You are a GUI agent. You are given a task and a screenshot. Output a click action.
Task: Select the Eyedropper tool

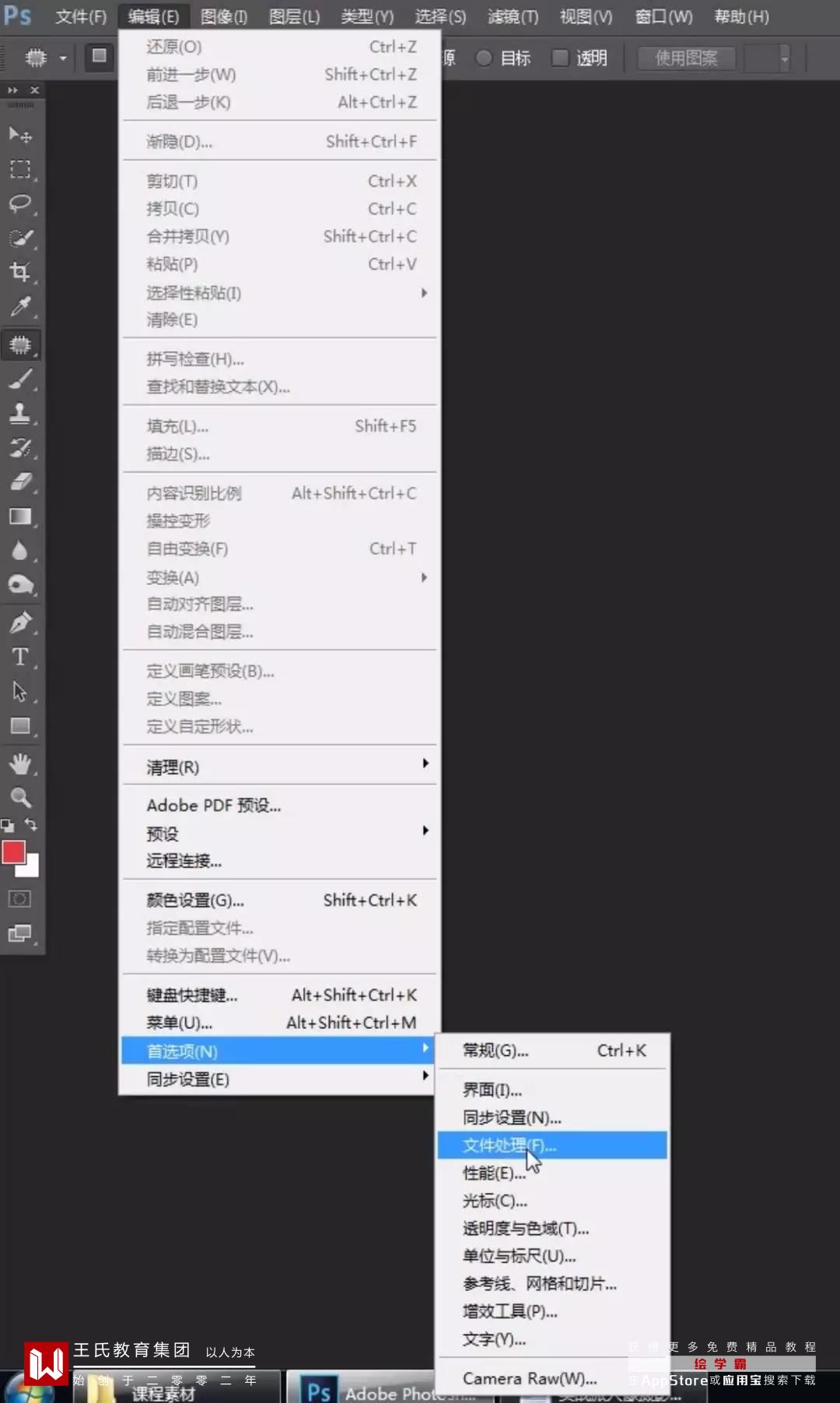(x=20, y=306)
